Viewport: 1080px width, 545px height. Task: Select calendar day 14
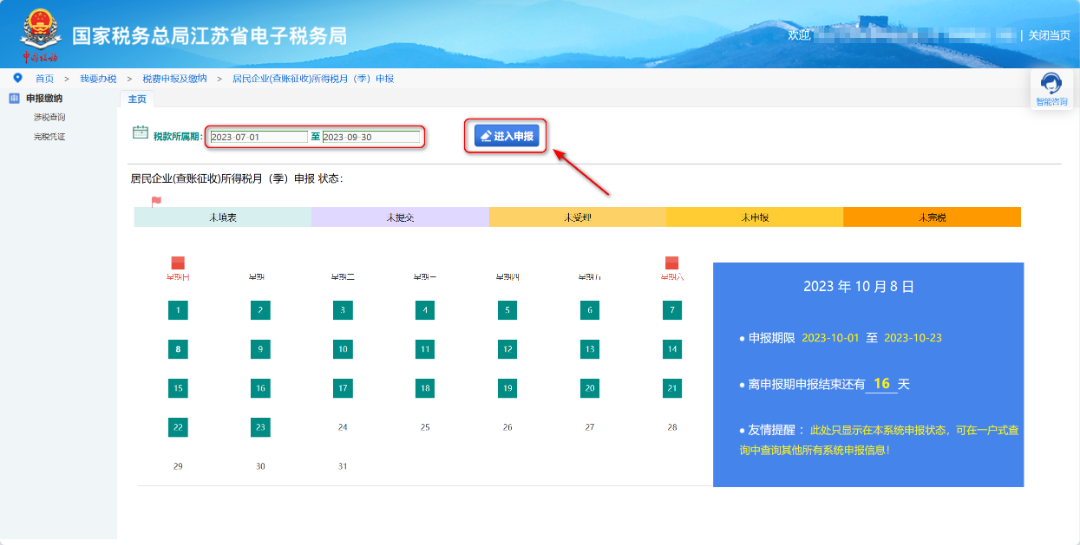pyautogui.click(x=672, y=349)
